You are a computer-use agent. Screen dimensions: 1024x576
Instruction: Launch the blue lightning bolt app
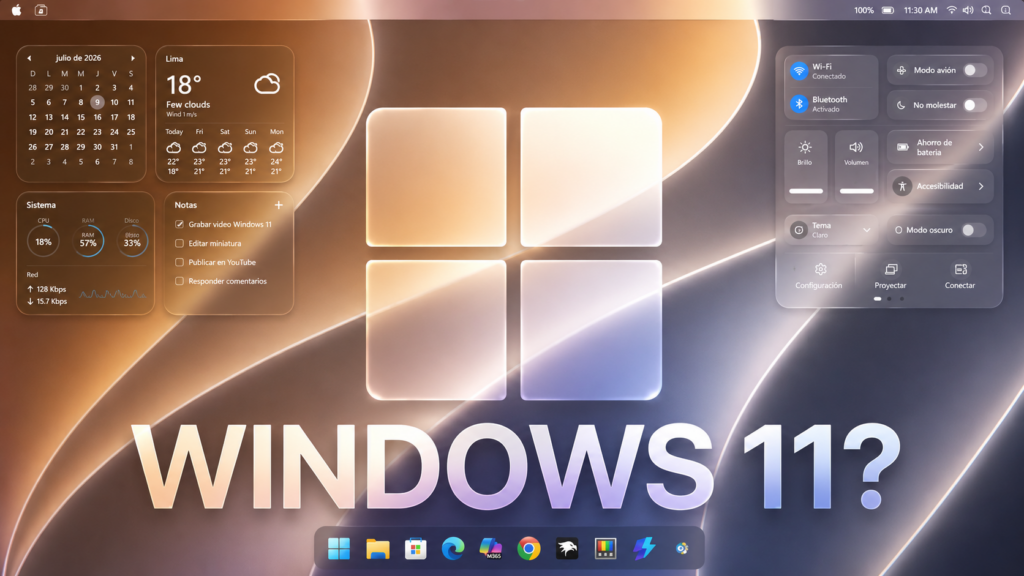644,549
